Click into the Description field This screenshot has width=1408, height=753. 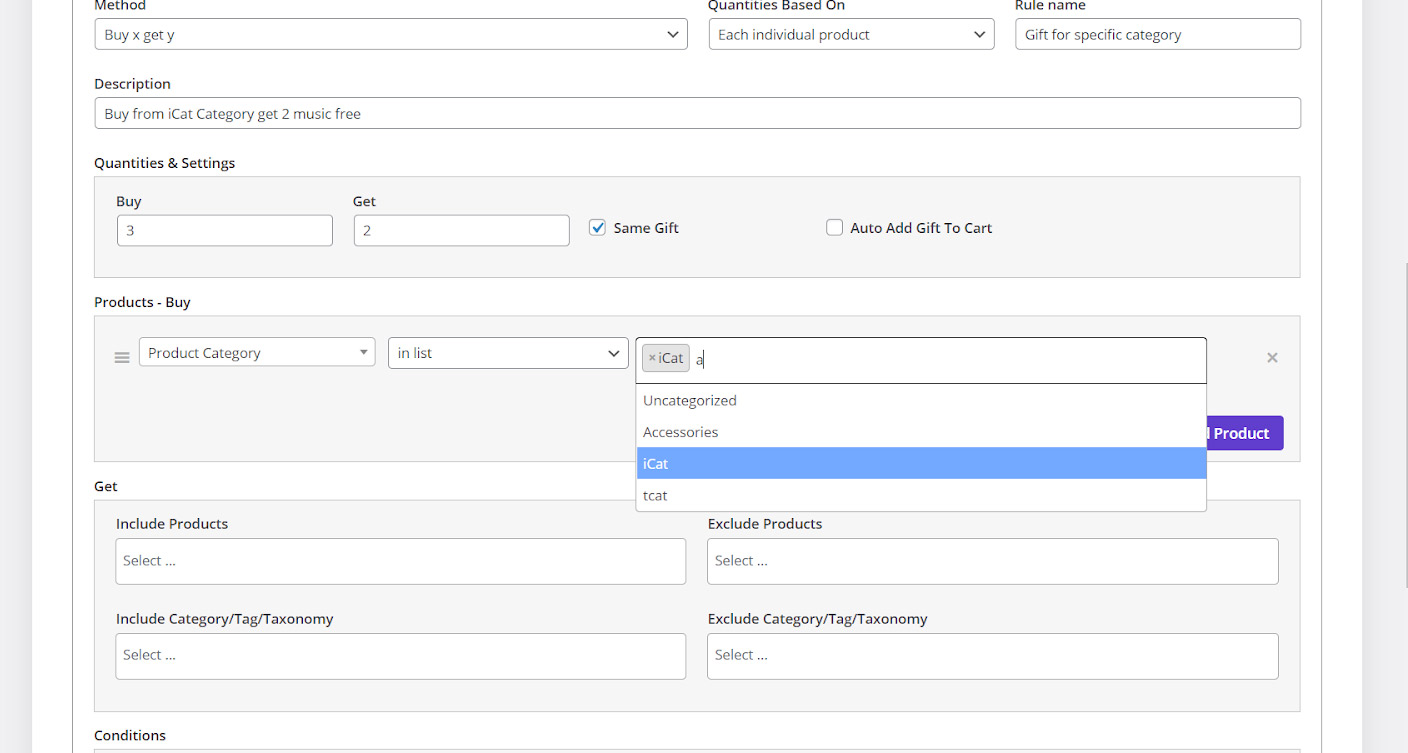tap(697, 114)
